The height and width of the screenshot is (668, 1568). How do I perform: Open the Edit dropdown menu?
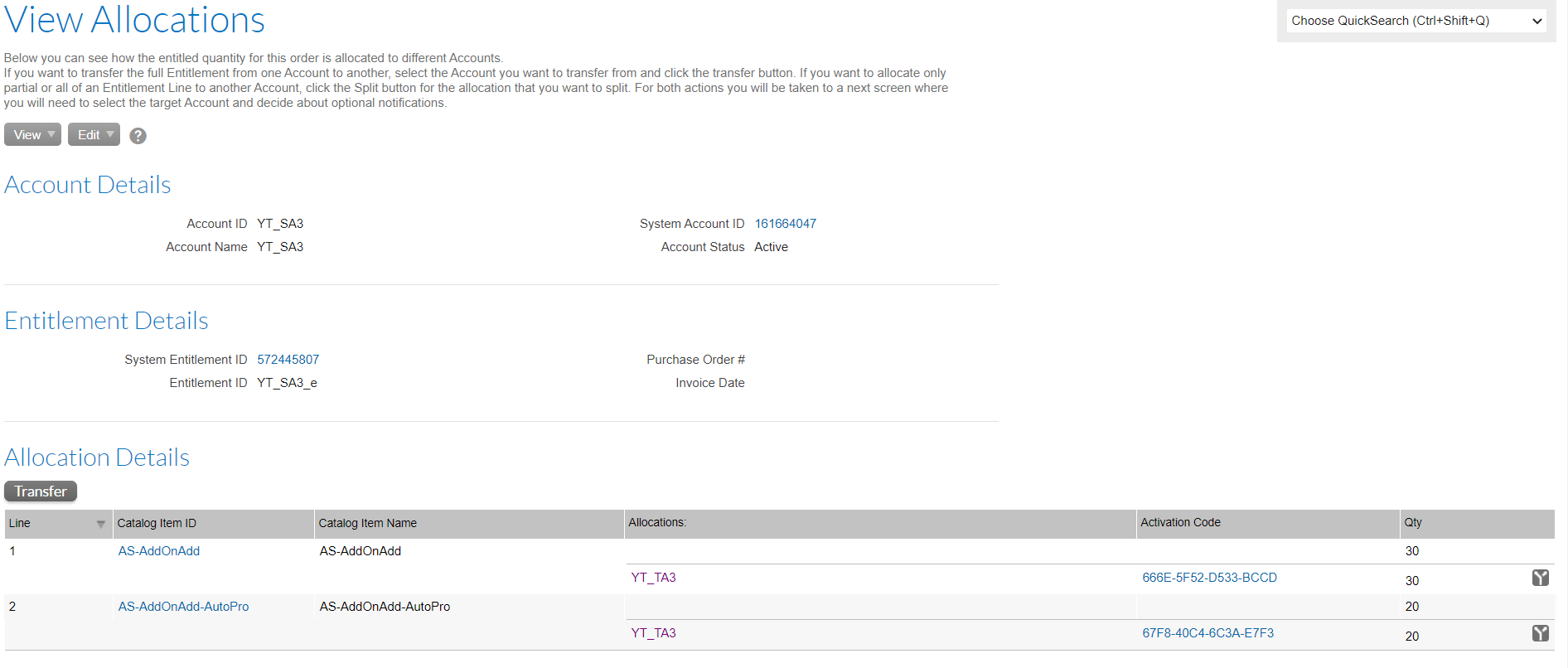pyautogui.click(x=94, y=134)
